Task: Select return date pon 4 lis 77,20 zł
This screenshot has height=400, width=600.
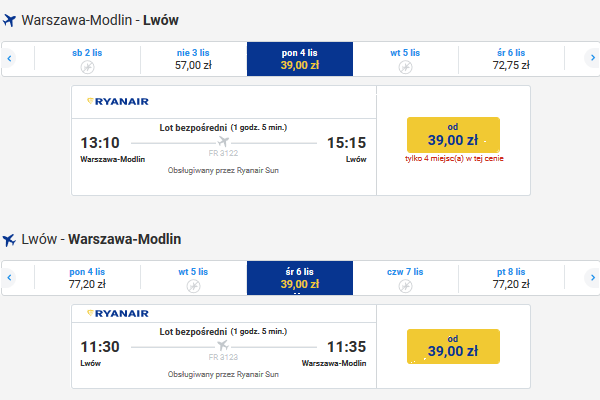Action: 87,278
